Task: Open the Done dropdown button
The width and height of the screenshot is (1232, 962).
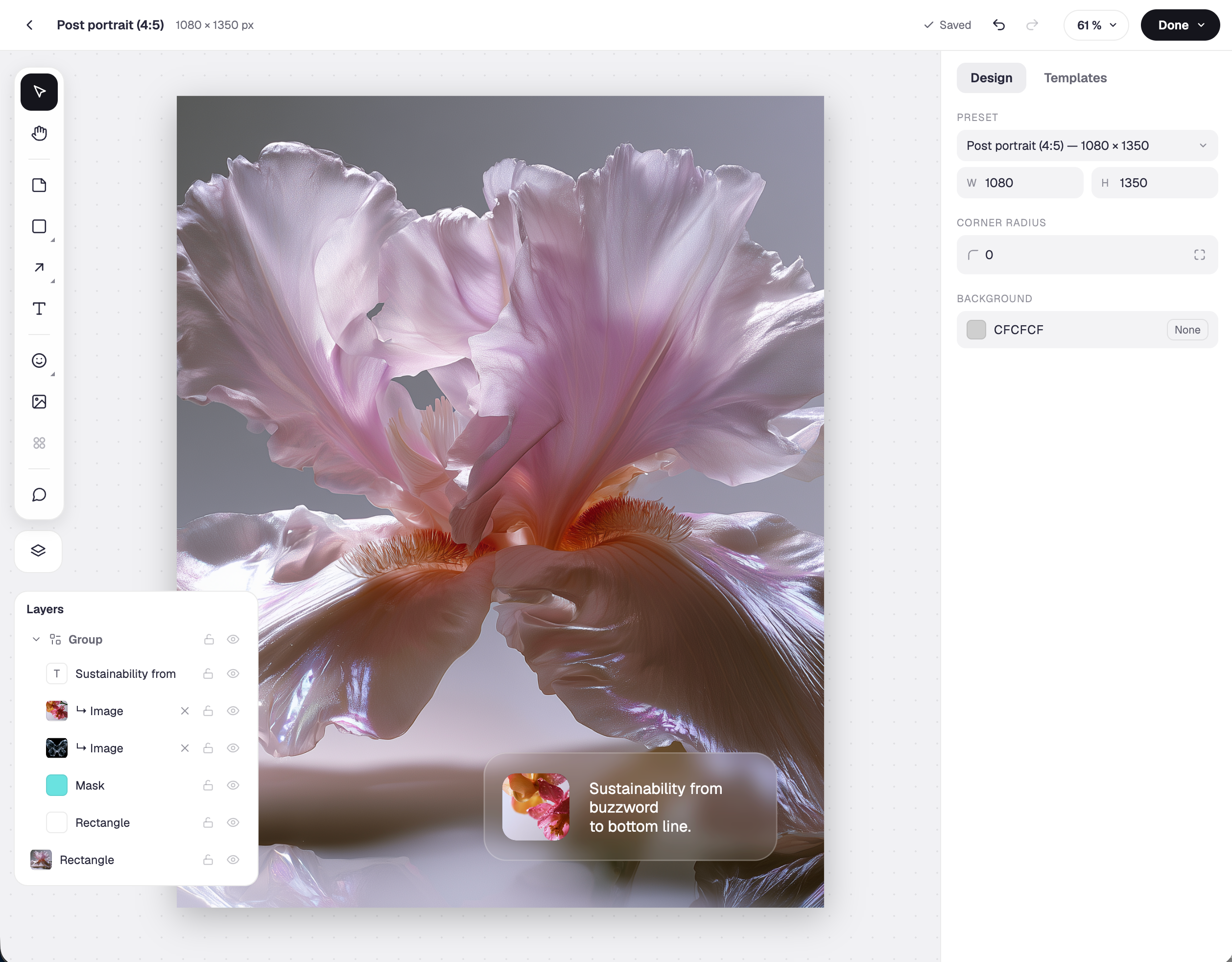Action: pos(1180,25)
